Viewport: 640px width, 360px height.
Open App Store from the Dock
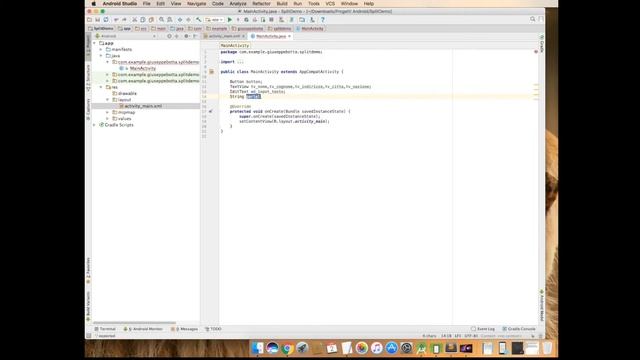pyautogui.click(x=391, y=348)
